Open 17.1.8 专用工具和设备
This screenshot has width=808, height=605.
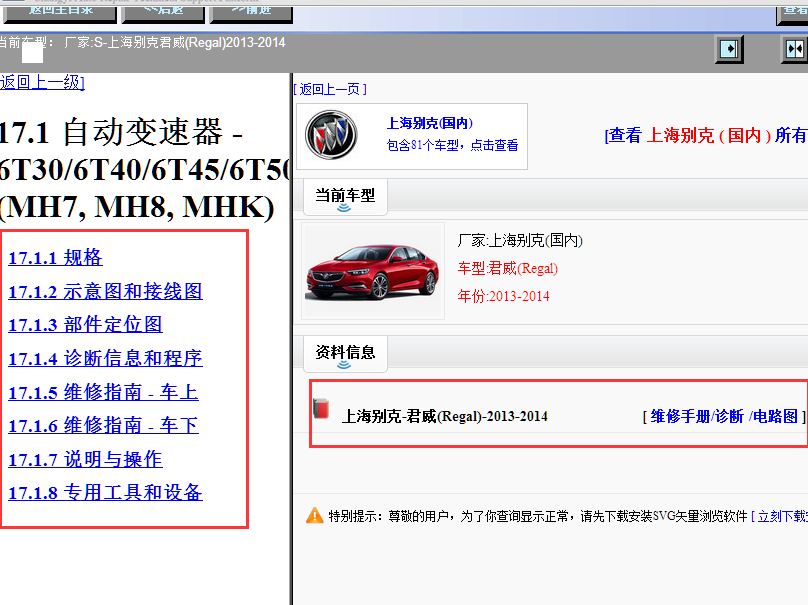tap(105, 493)
